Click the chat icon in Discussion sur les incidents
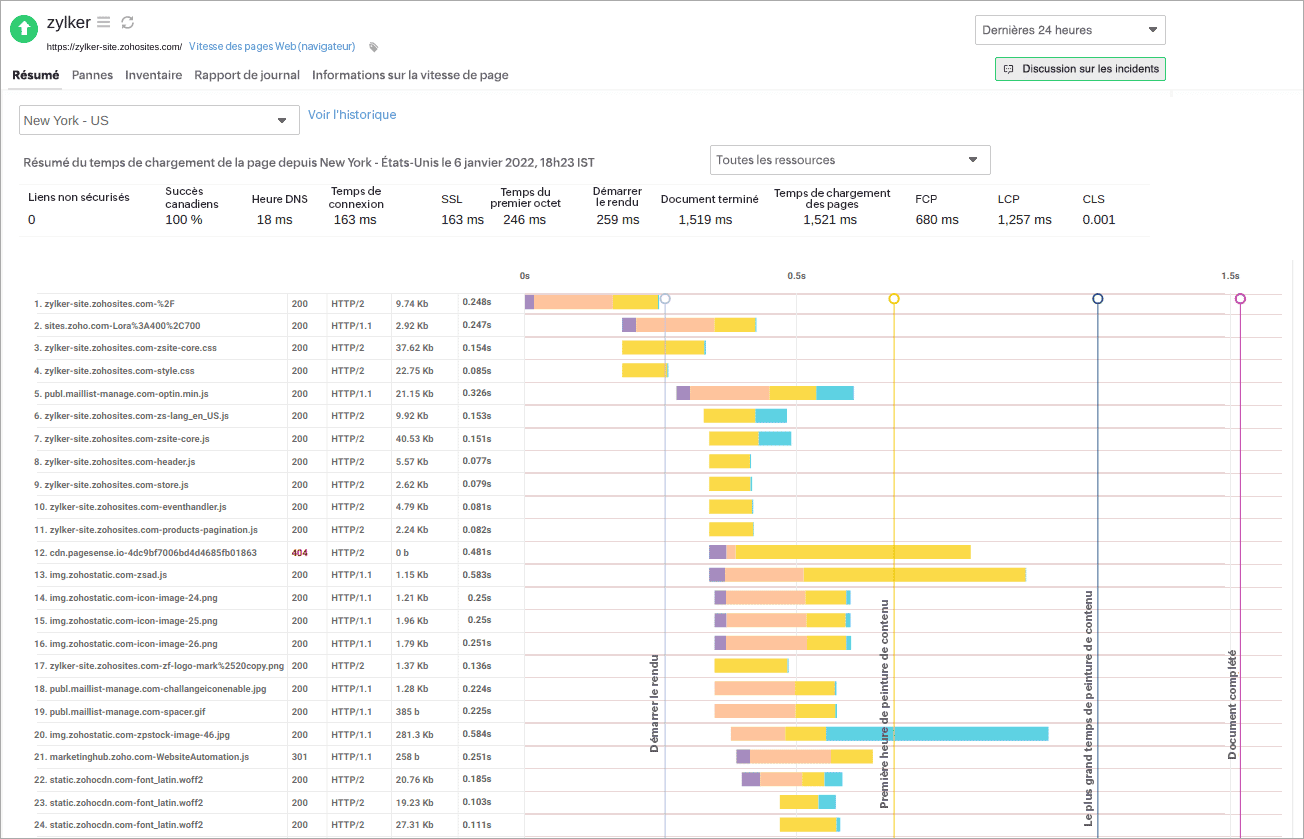This screenshot has height=839, width=1304. (1008, 69)
